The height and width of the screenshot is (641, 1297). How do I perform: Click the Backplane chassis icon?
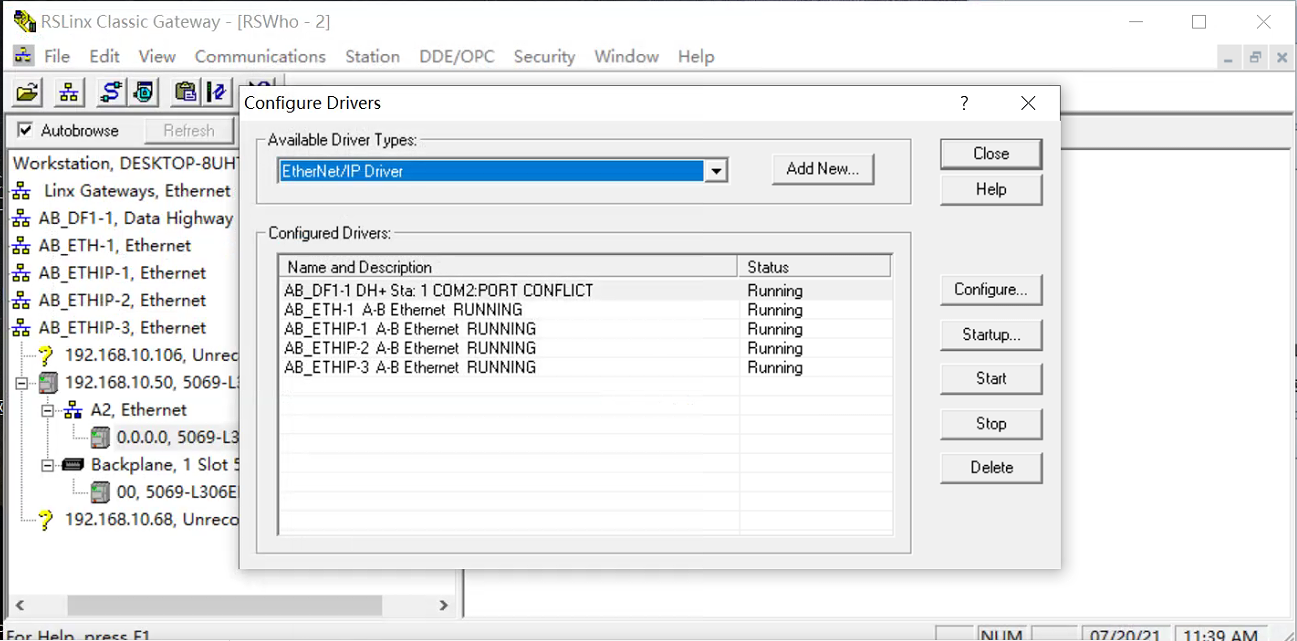(74, 465)
